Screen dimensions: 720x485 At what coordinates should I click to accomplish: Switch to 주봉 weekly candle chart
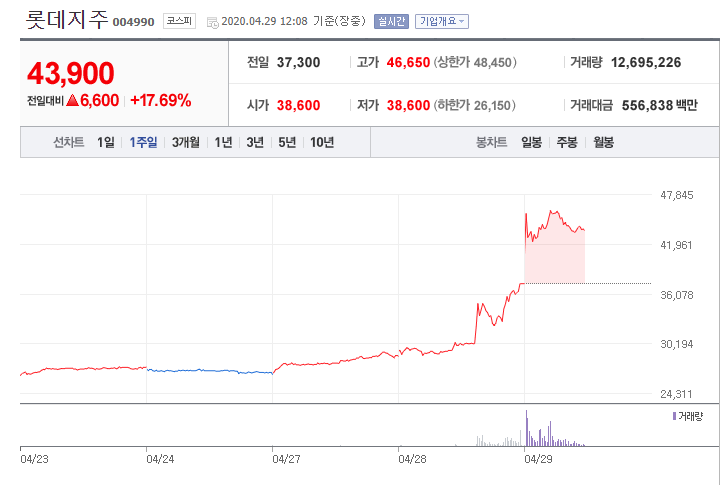(567, 142)
